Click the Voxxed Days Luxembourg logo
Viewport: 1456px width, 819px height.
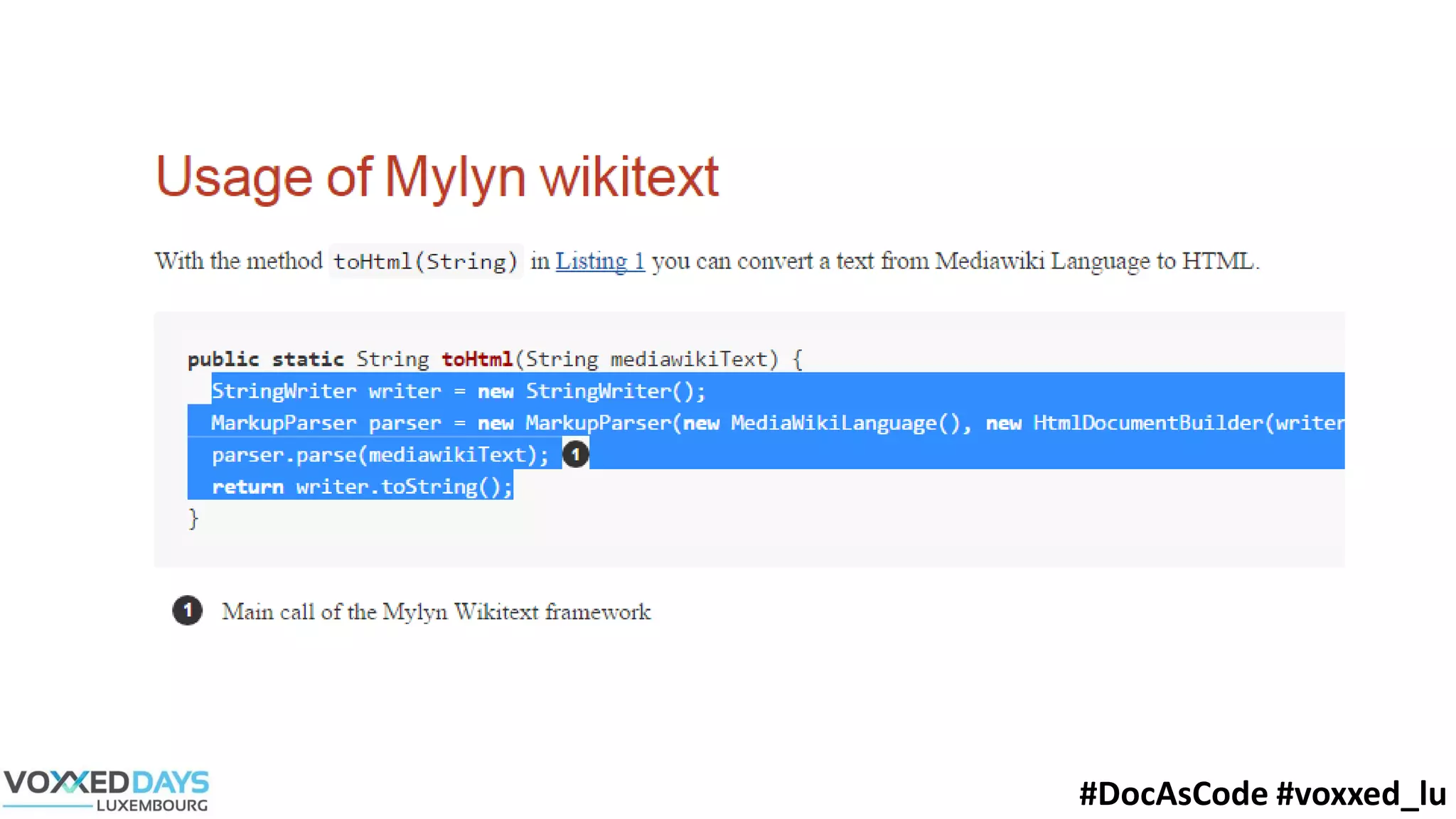[x=106, y=790]
